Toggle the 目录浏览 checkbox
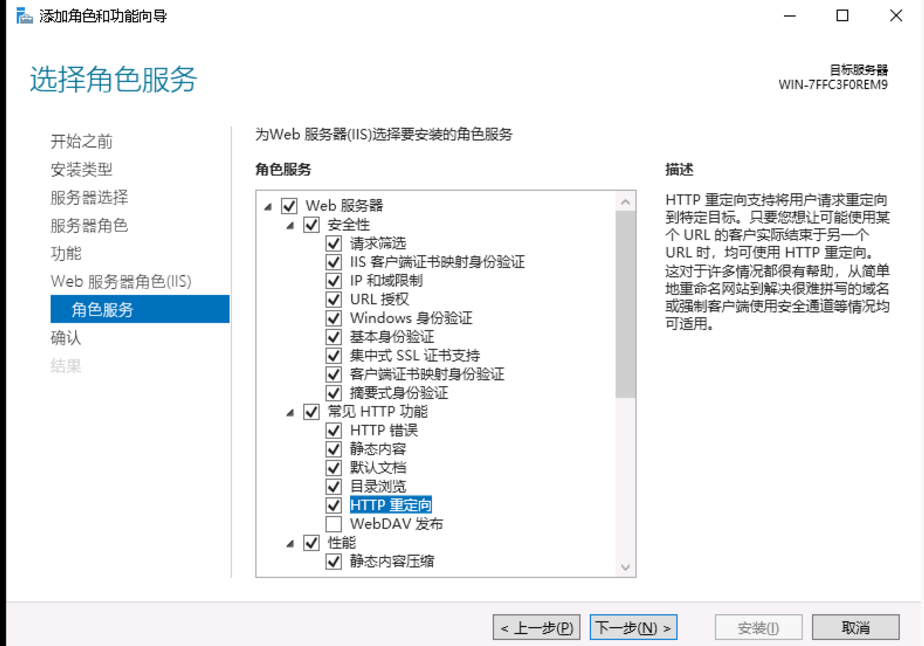The width and height of the screenshot is (924, 646). pyautogui.click(x=334, y=487)
